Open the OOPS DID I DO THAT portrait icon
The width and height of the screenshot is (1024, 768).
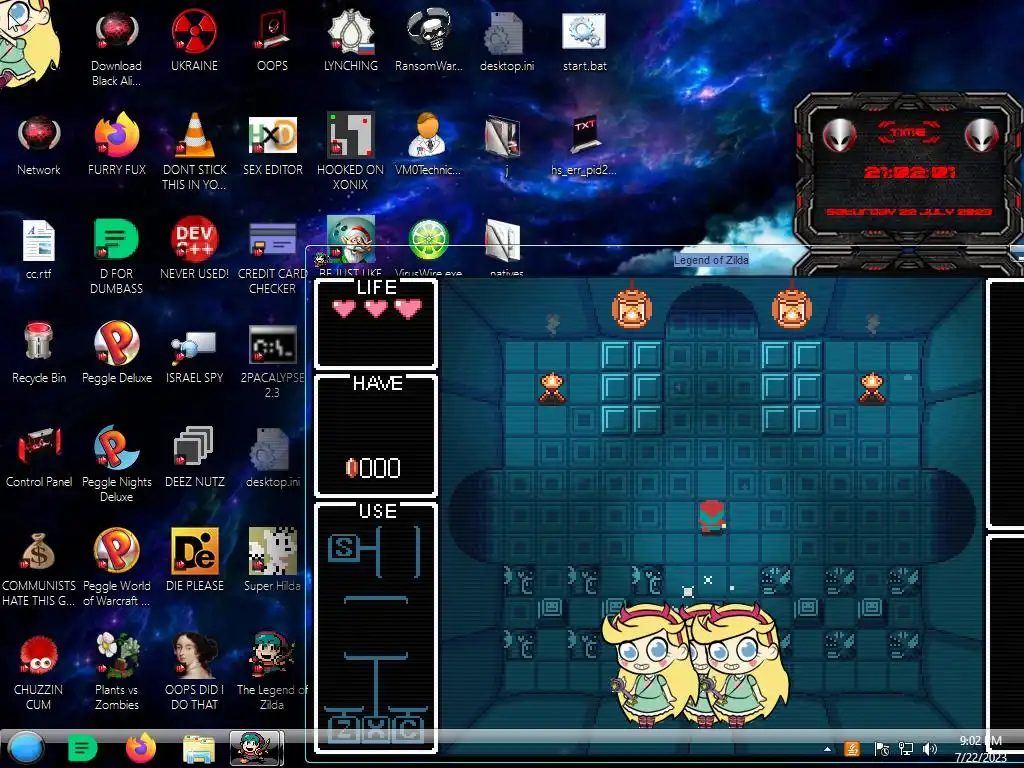point(194,673)
